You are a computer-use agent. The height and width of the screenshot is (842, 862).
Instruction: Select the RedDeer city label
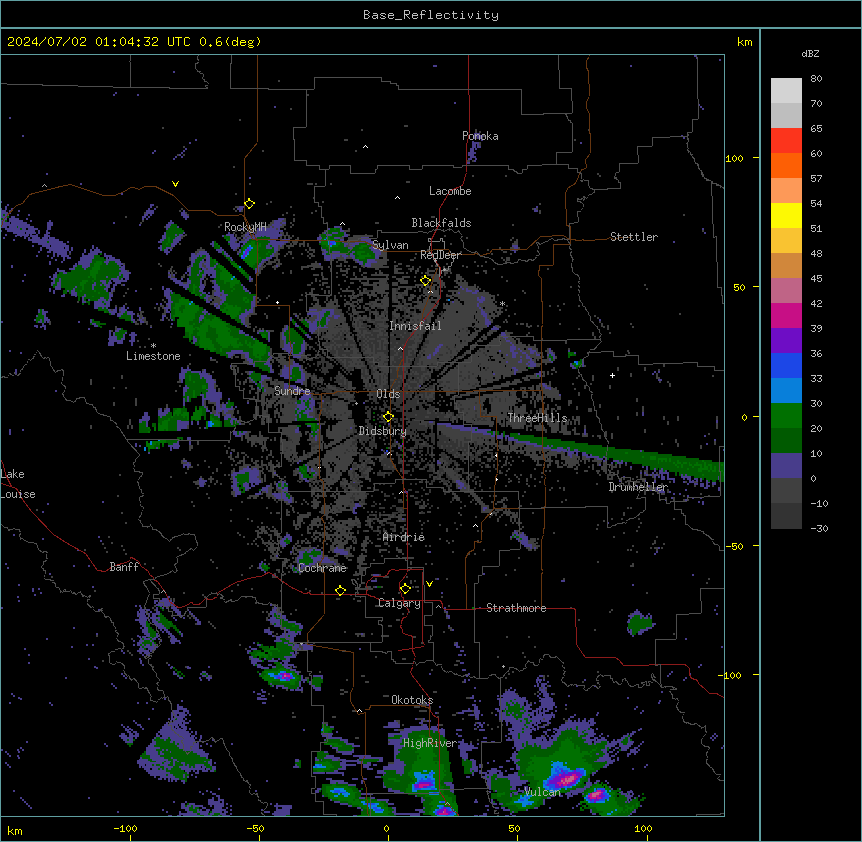440,255
